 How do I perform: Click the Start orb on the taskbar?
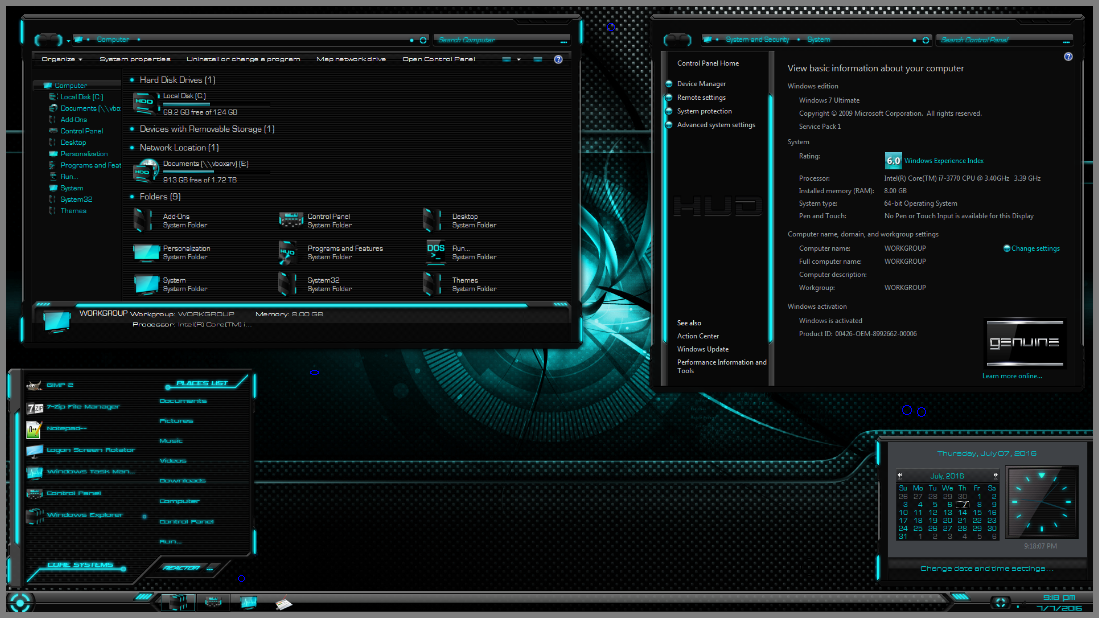(20, 602)
